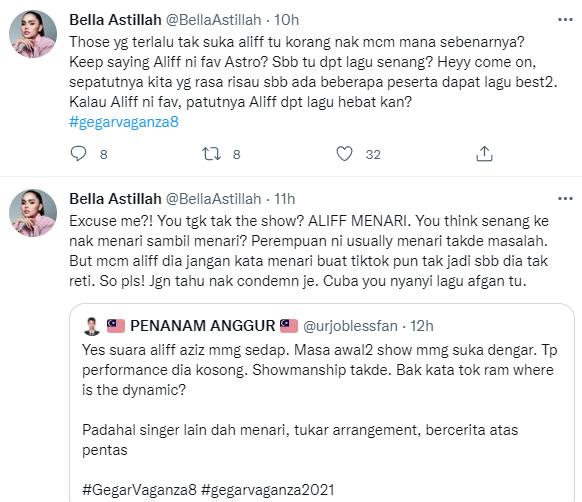Image resolution: width=582 pixels, height=502 pixels.
Task: Click the share icon on first tweet
Action: click(x=484, y=154)
